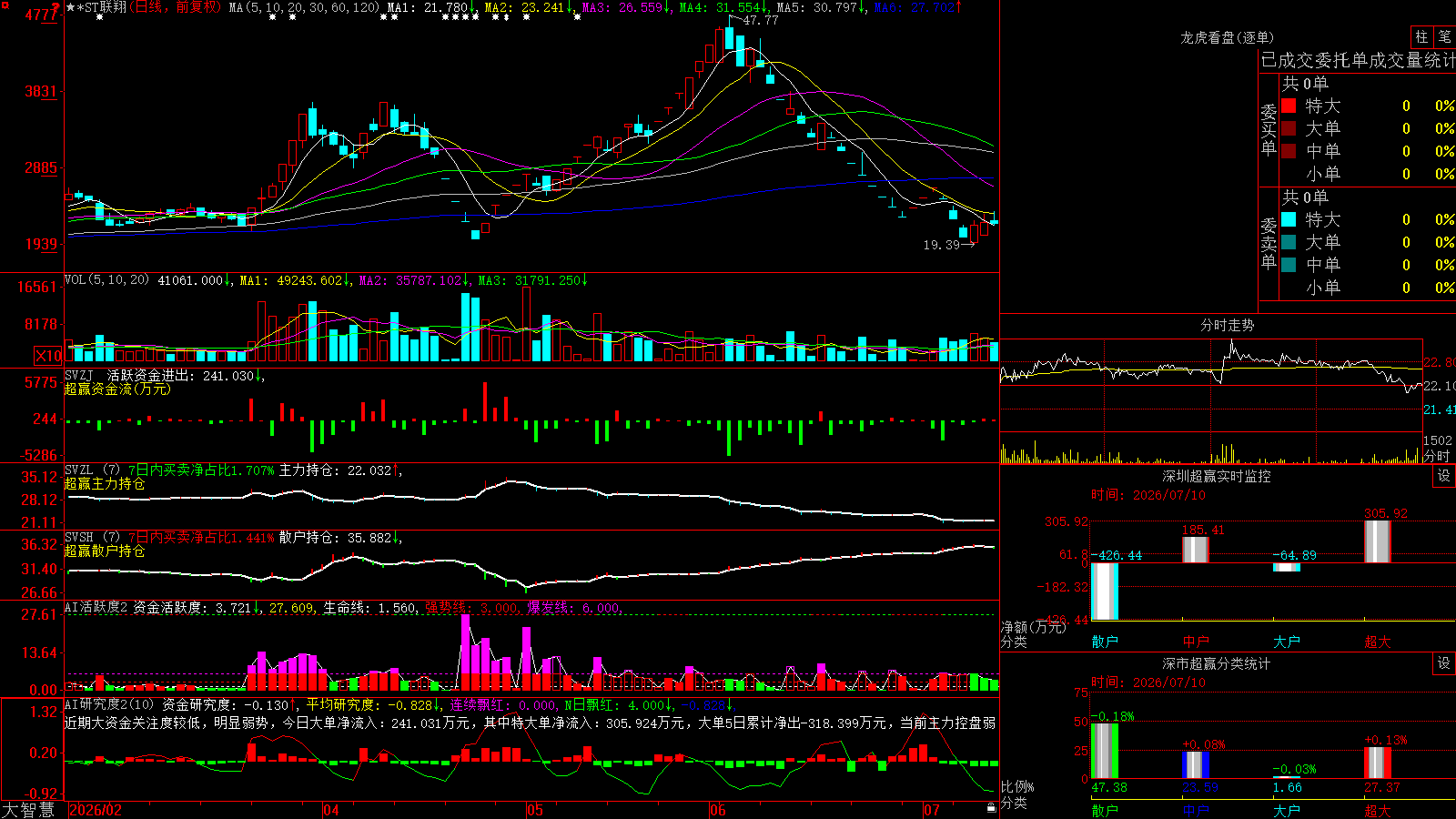1456x819 pixels.
Task: Switch to 柱 bar view
Action: point(1421,37)
